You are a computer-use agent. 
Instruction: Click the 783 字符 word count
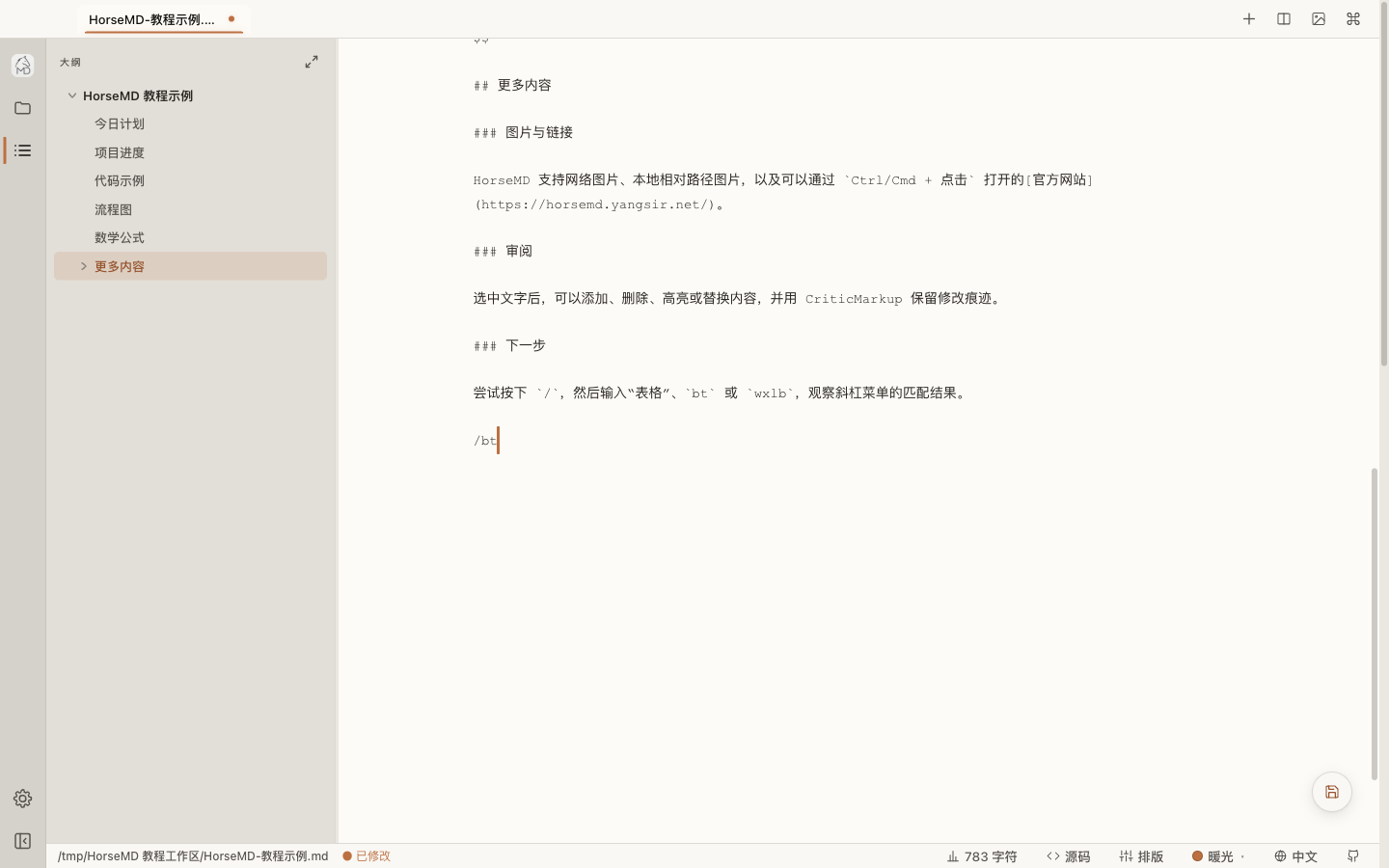click(x=982, y=856)
